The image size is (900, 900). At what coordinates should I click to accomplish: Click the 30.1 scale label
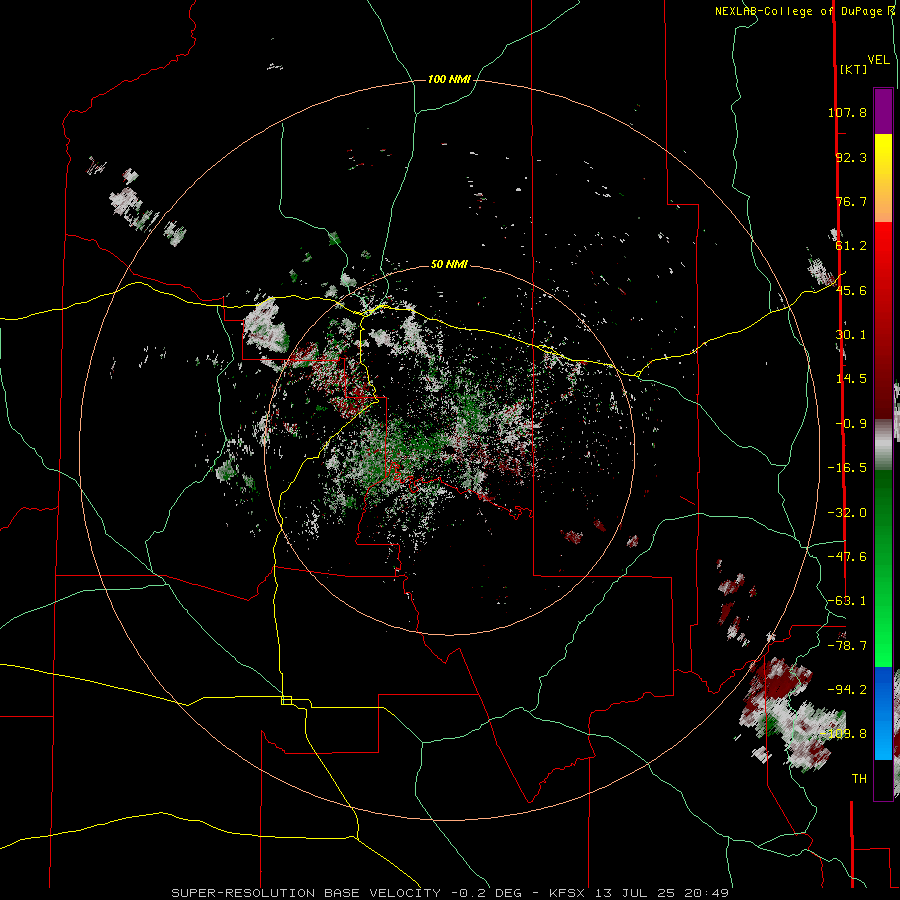tap(851, 335)
